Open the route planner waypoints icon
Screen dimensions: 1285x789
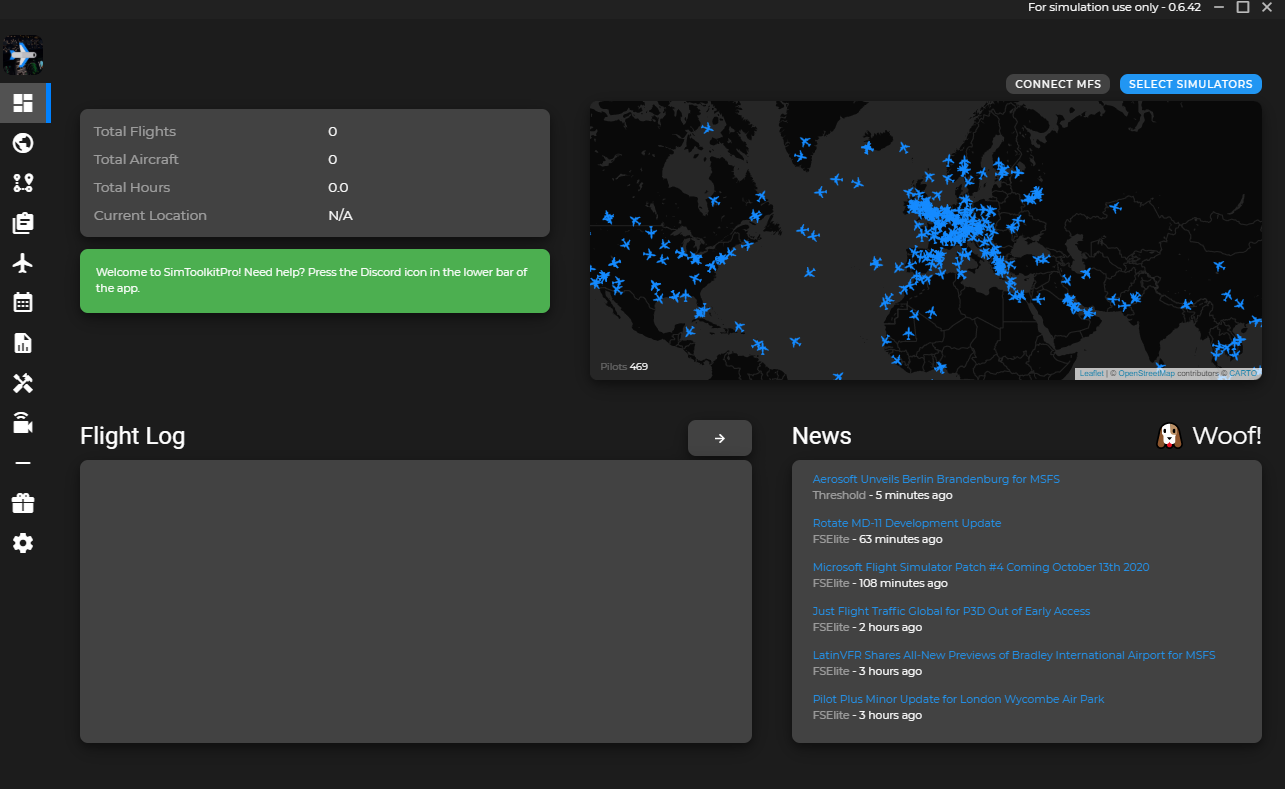click(x=23, y=183)
